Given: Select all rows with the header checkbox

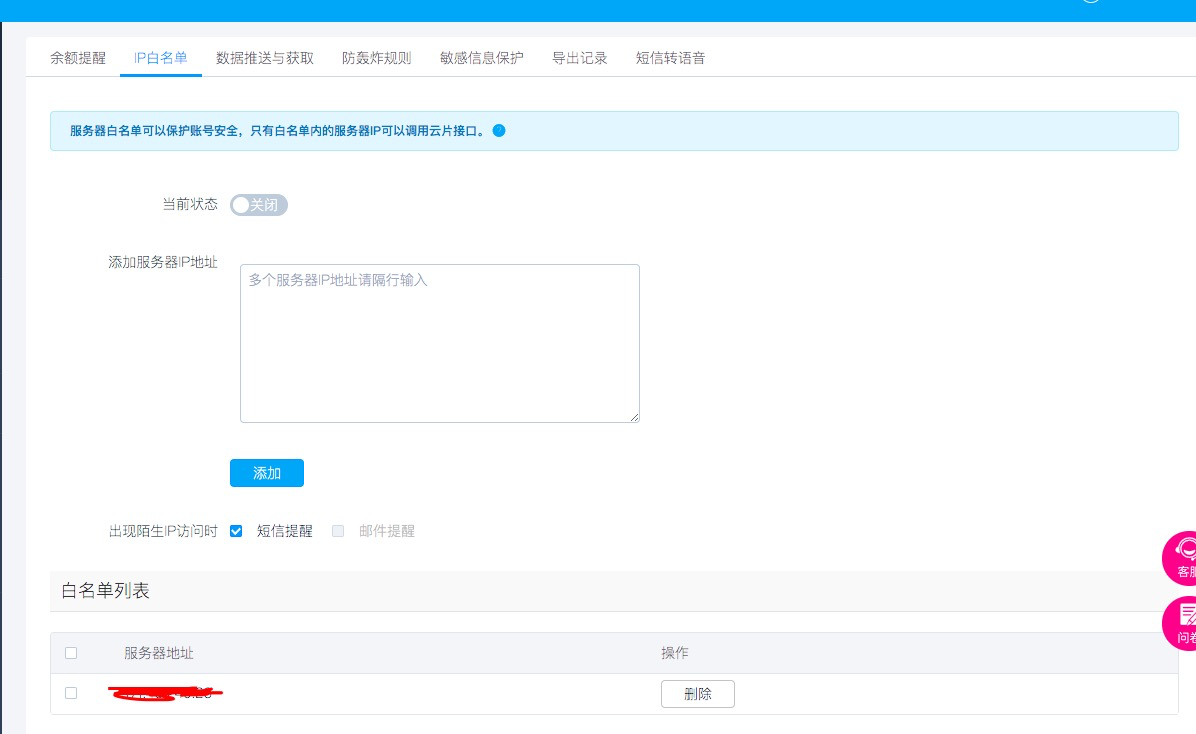Looking at the screenshot, I should point(71,652).
